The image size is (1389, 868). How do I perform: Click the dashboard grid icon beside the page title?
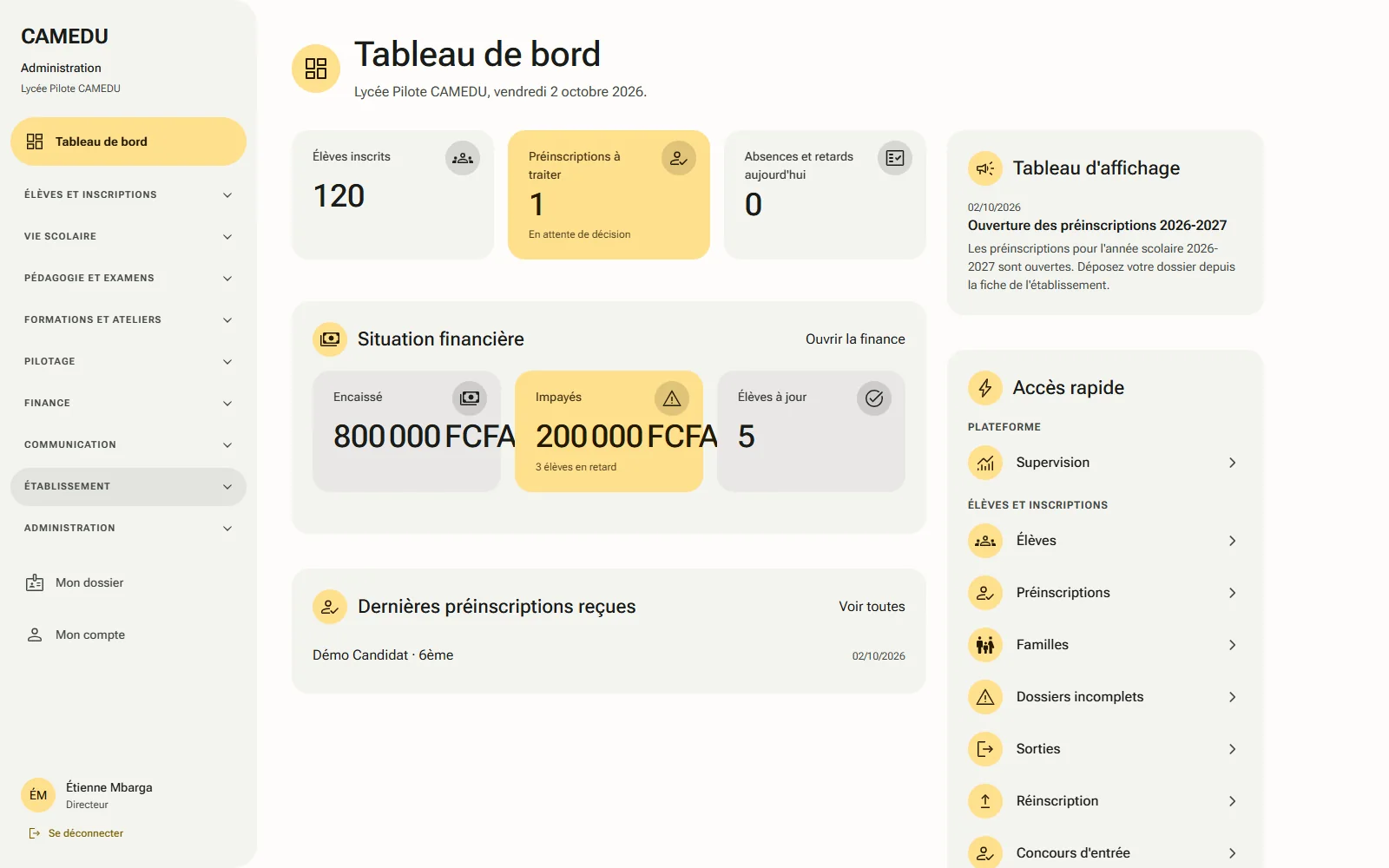[x=316, y=69]
